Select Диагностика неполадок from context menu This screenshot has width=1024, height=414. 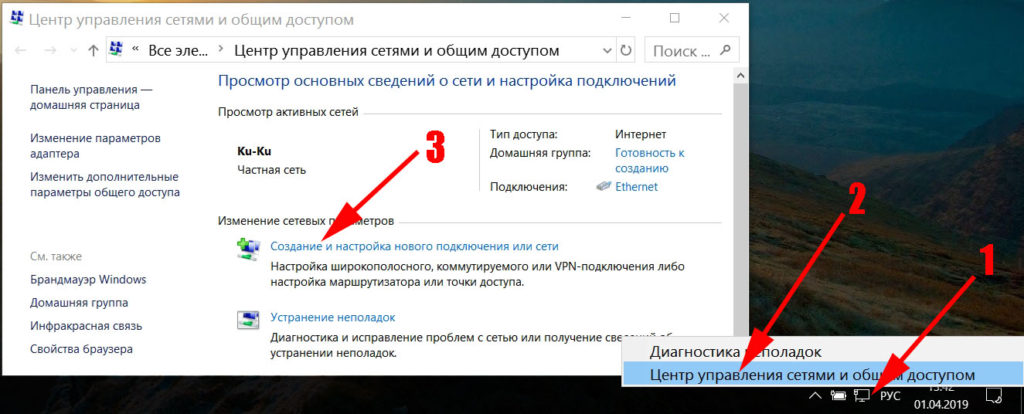pyautogui.click(x=735, y=351)
